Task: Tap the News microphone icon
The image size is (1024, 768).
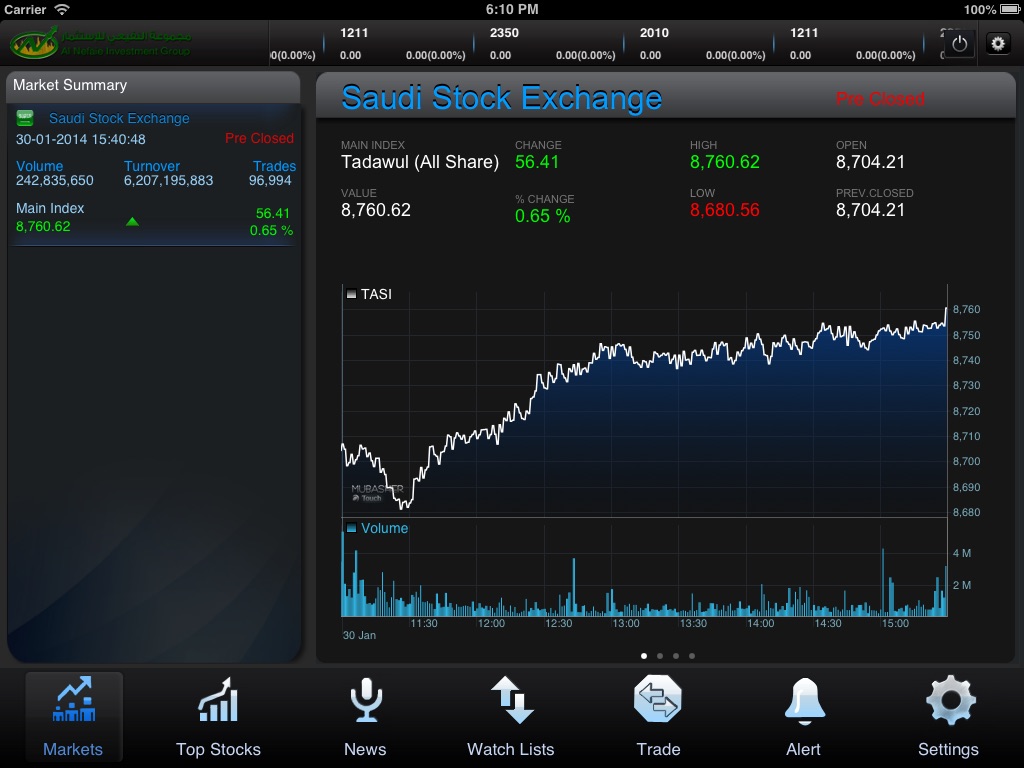Action: pos(366,699)
